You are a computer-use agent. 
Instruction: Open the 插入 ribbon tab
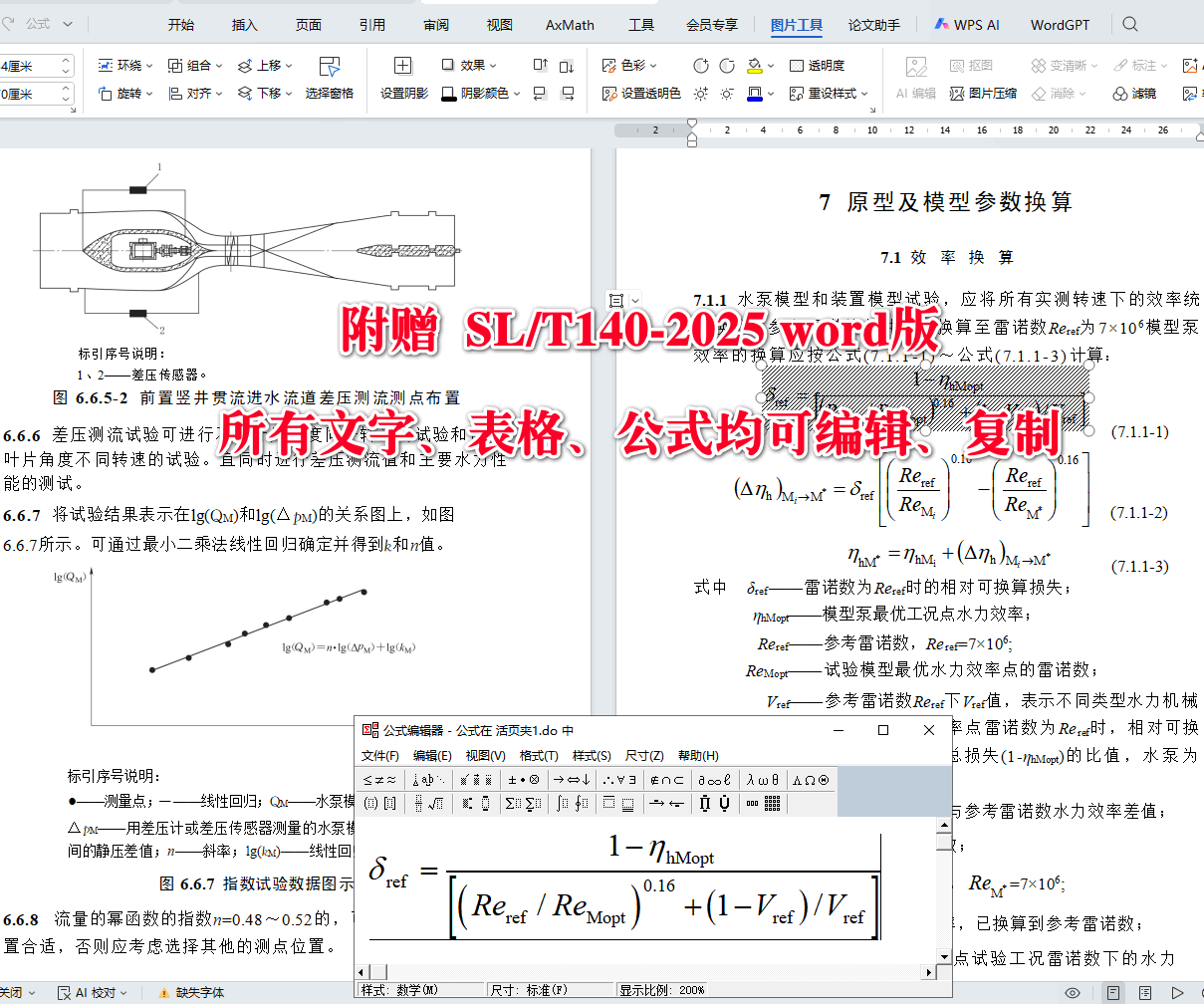[245, 25]
